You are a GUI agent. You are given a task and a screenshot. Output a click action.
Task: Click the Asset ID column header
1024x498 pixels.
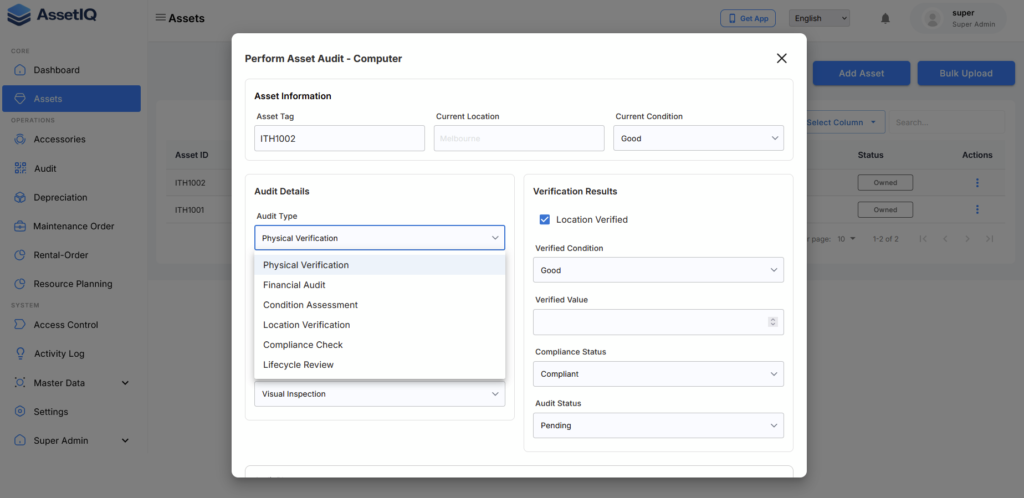pos(191,155)
